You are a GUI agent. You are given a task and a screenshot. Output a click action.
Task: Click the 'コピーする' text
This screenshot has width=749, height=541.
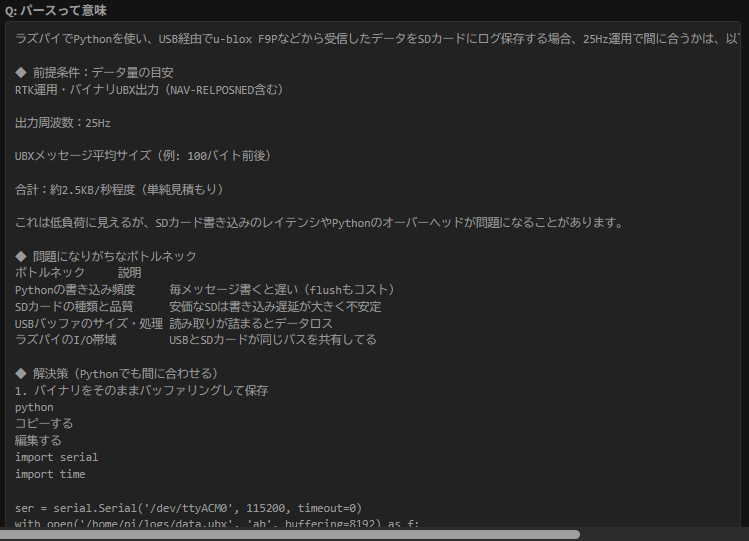(44, 424)
